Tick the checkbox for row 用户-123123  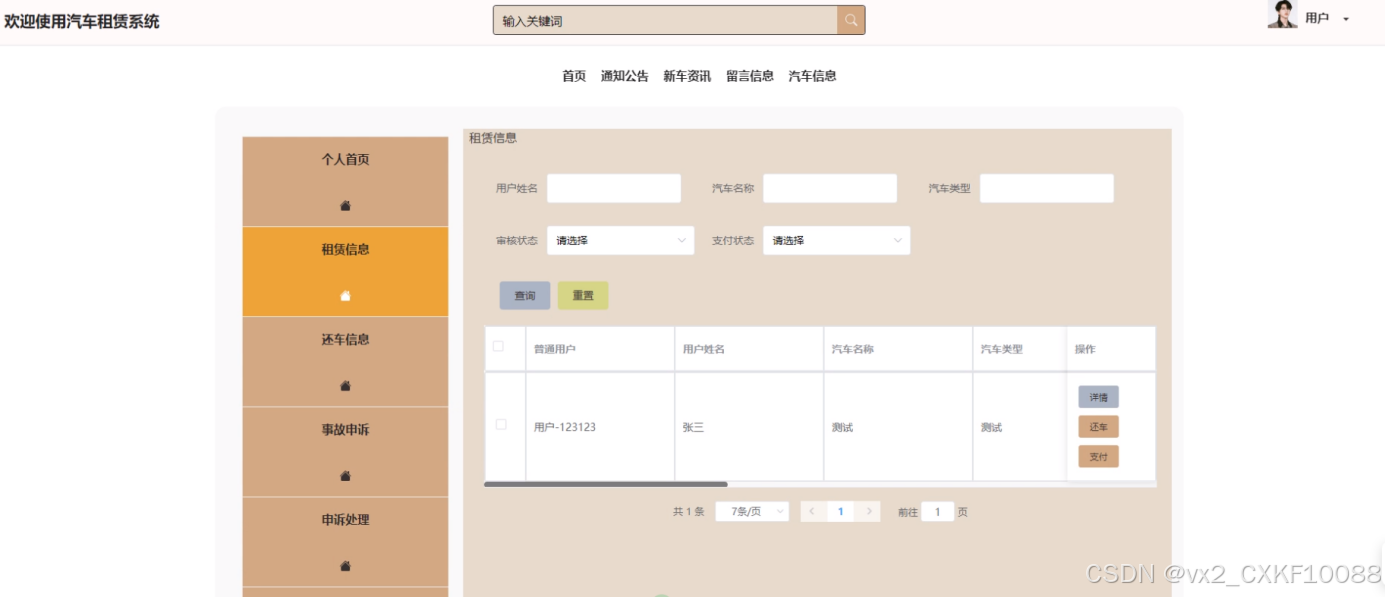[x=501, y=425]
